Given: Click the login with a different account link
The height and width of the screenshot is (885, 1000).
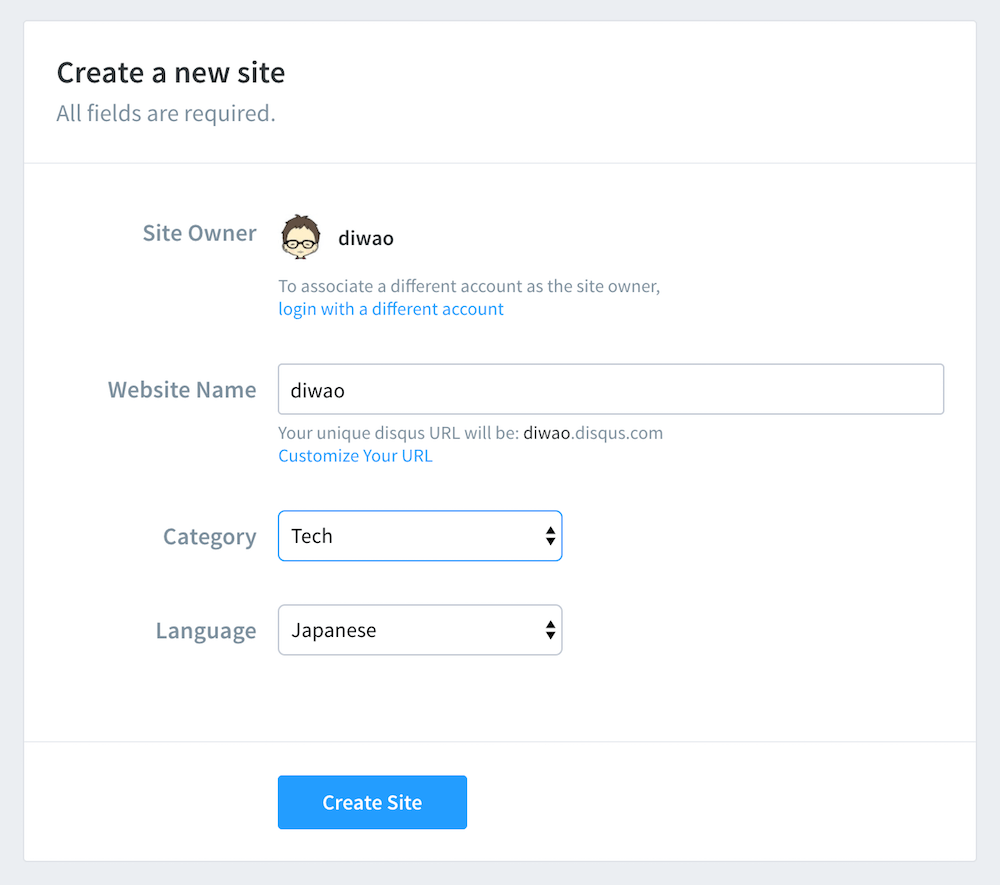Looking at the screenshot, I should click(x=390, y=309).
